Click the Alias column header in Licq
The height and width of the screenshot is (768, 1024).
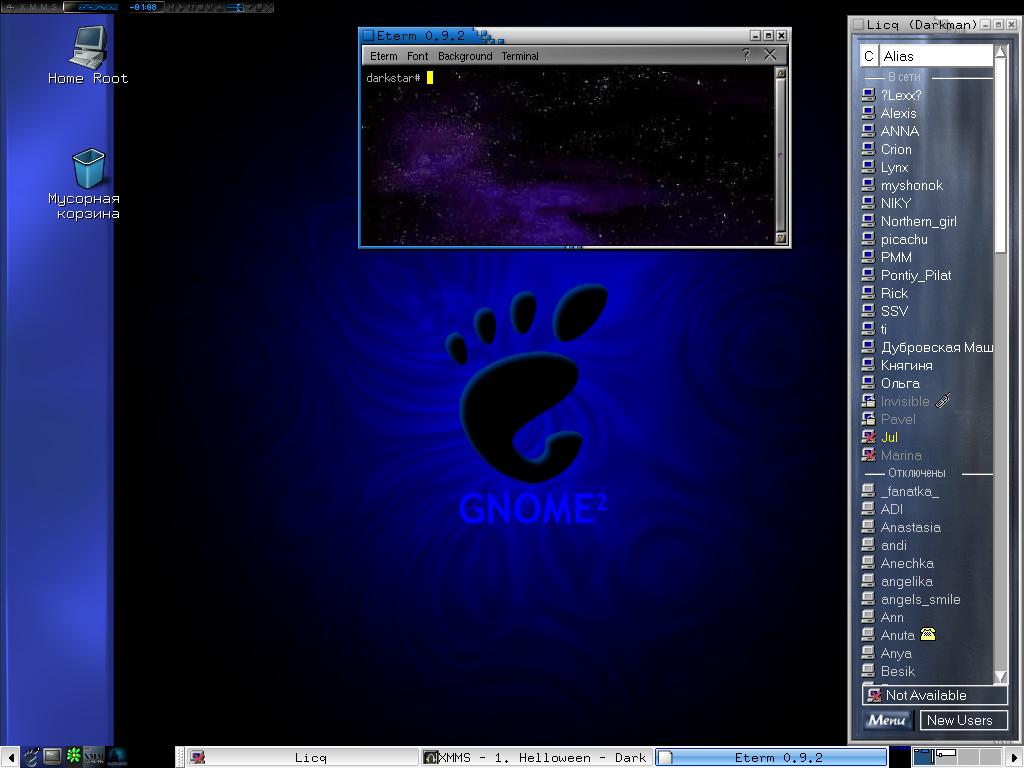(935, 56)
